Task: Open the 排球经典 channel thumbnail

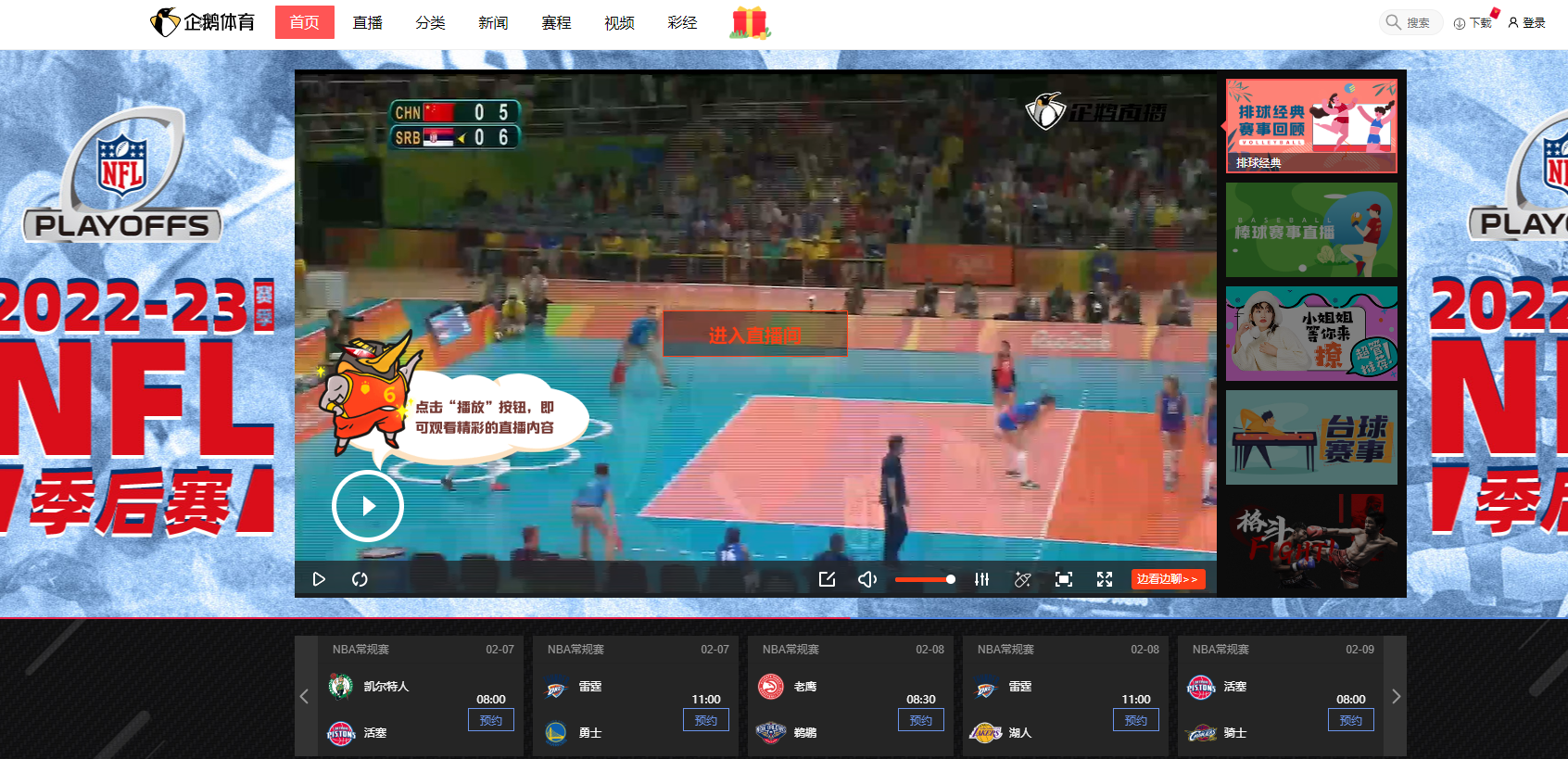Action: [x=1311, y=126]
